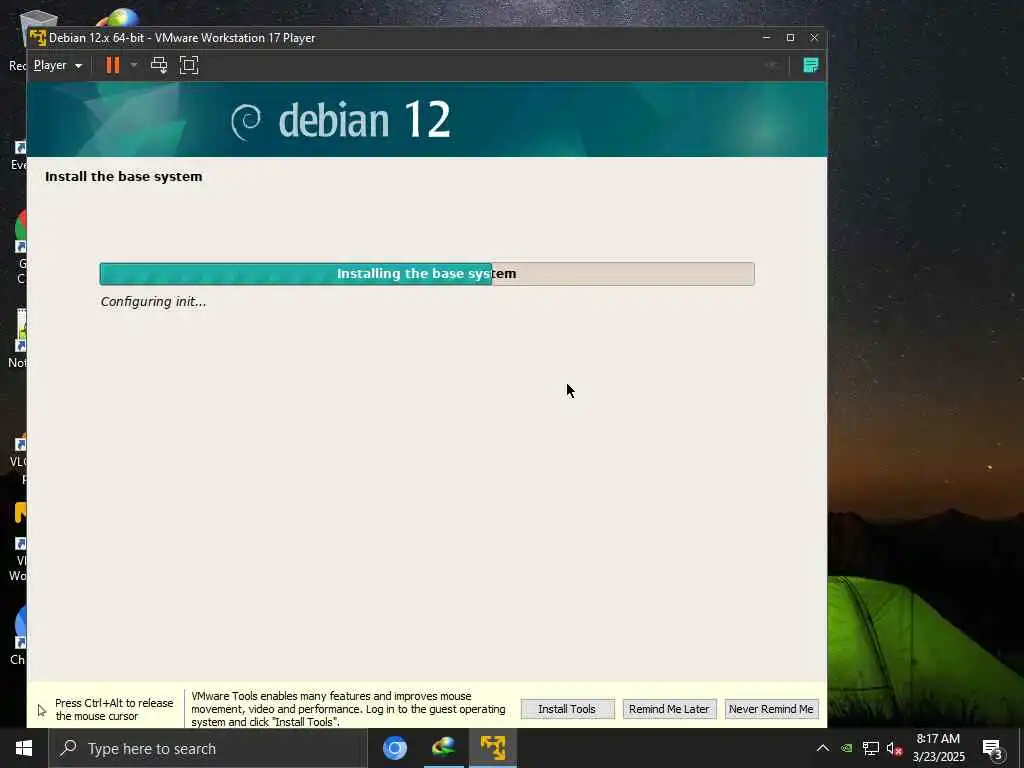Open the Internet Download Manager taskbar icon
The width and height of the screenshot is (1024, 768).
click(x=443, y=748)
